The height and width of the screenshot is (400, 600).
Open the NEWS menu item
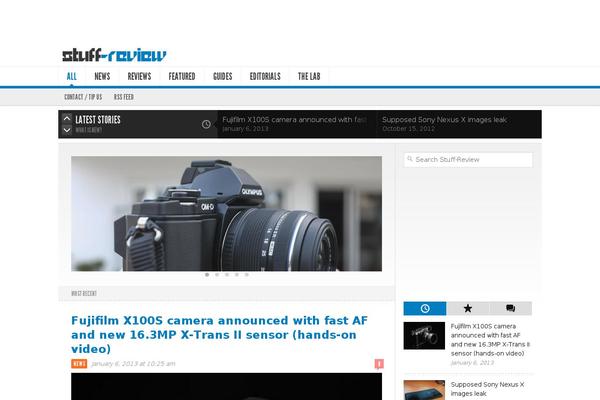click(x=102, y=77)
